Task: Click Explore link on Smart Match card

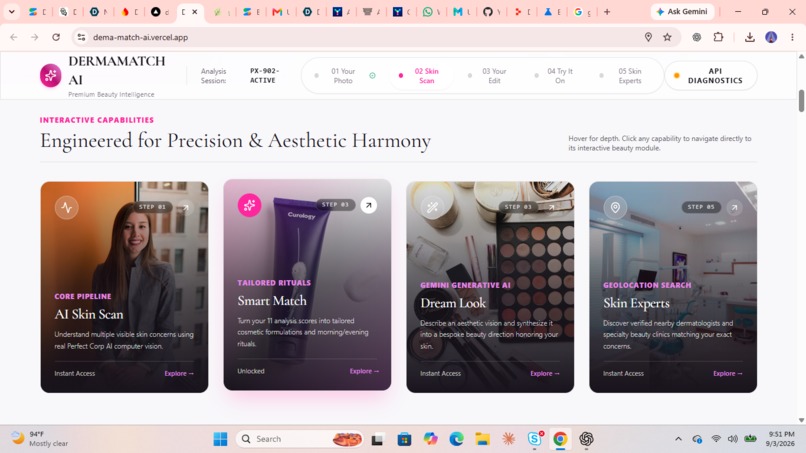Action: point(364,371)
